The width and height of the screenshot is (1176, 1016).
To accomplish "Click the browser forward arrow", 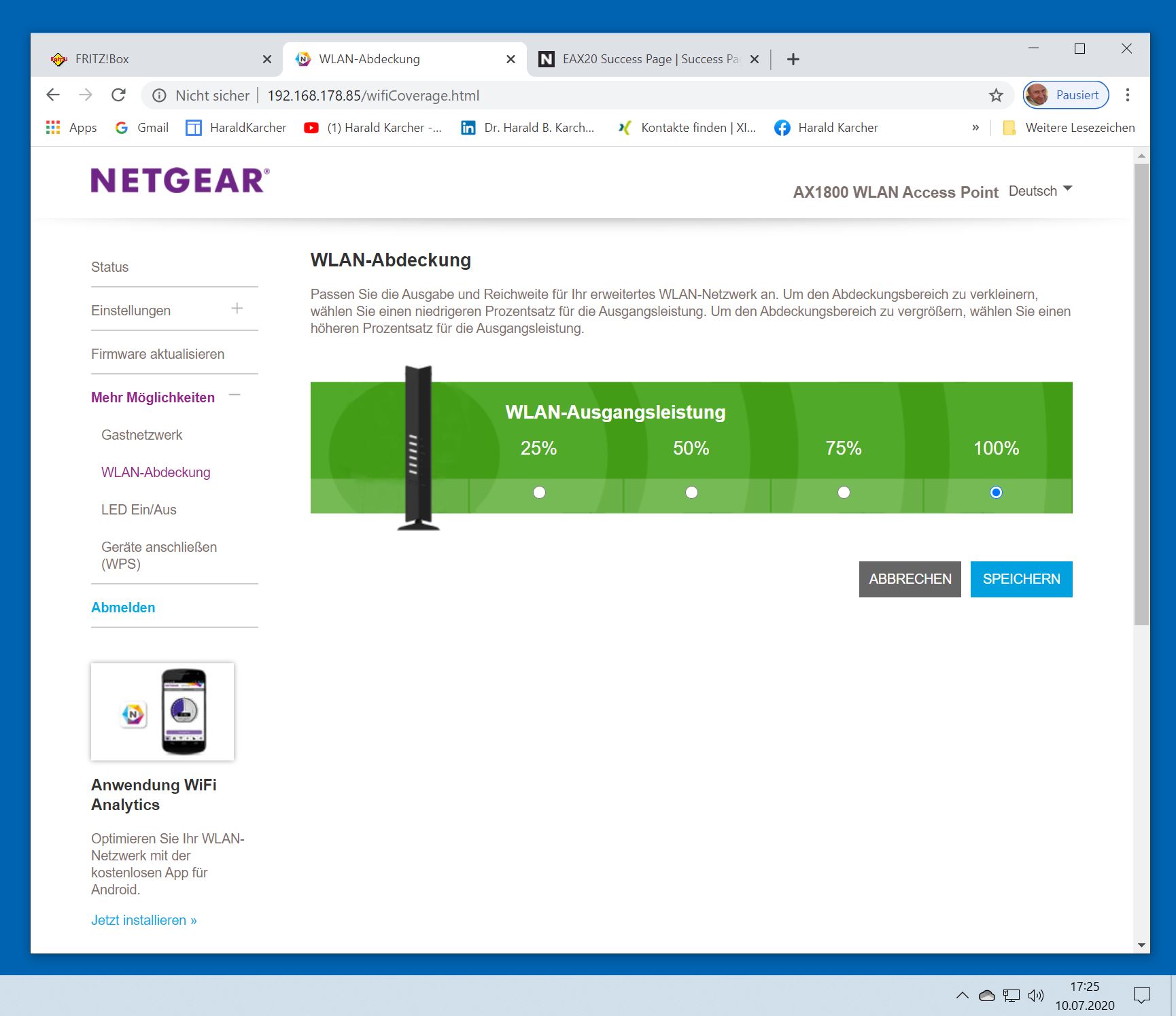I will click(x=86, y=95).
